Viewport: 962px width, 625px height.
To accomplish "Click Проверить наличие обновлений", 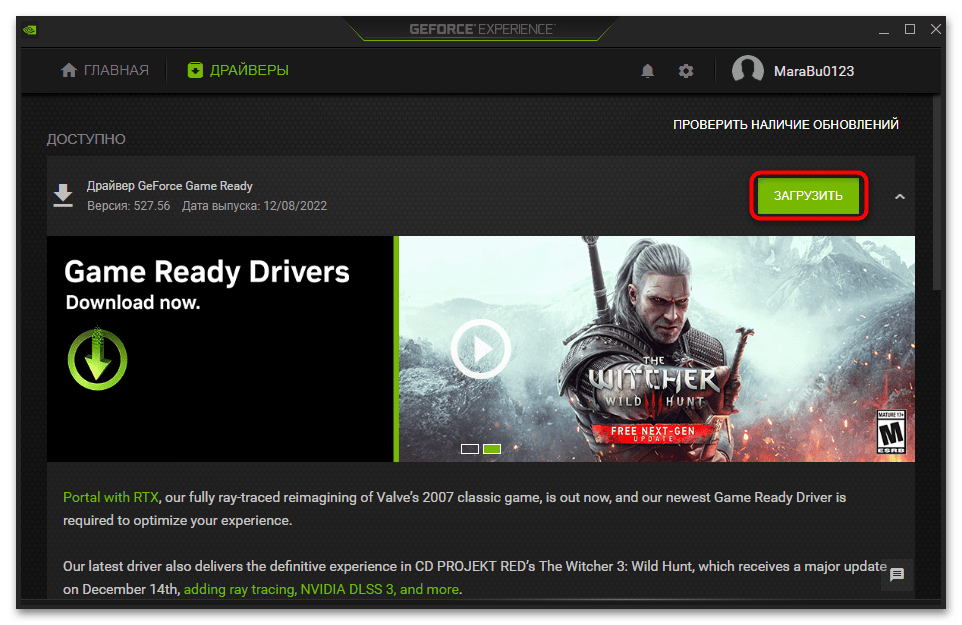I will click(x=785, y=125).
